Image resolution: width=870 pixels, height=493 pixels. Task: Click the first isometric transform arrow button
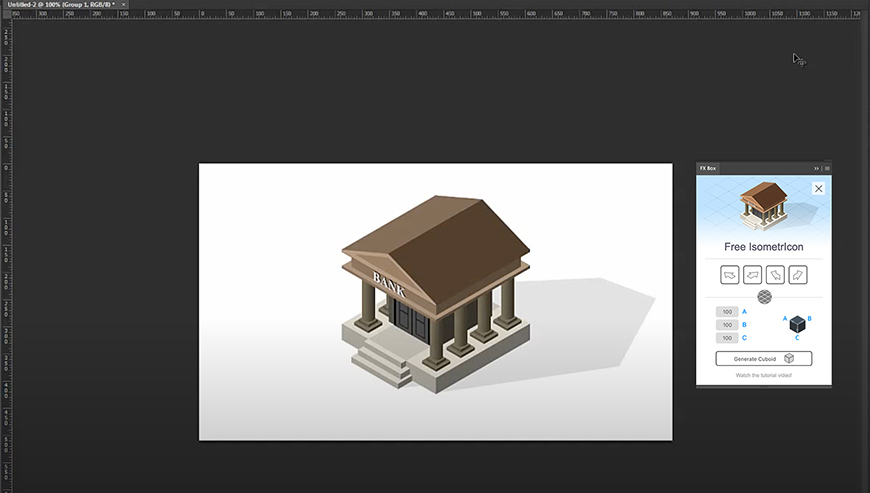pyautogui.click(x=730, y=275)
